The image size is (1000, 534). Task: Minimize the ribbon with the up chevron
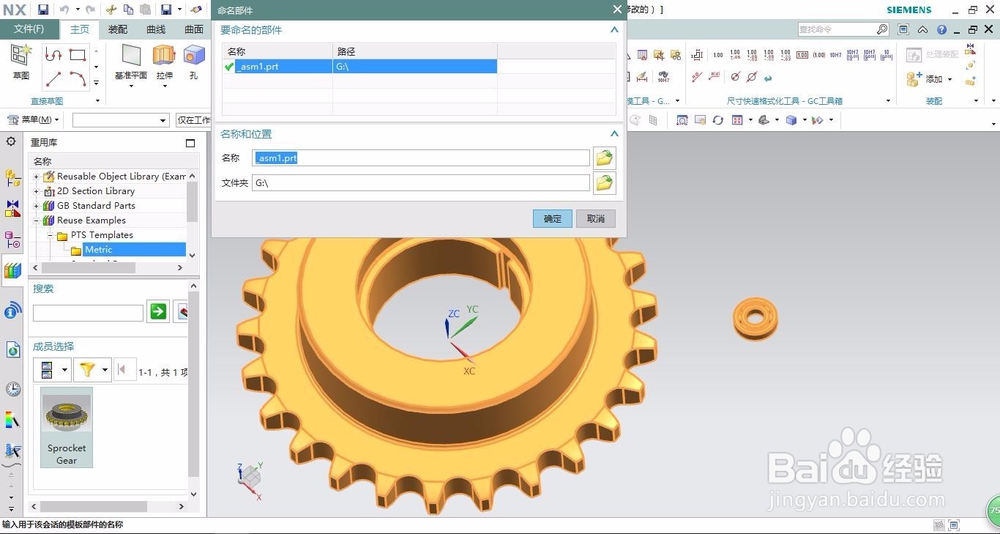[923, 29]
